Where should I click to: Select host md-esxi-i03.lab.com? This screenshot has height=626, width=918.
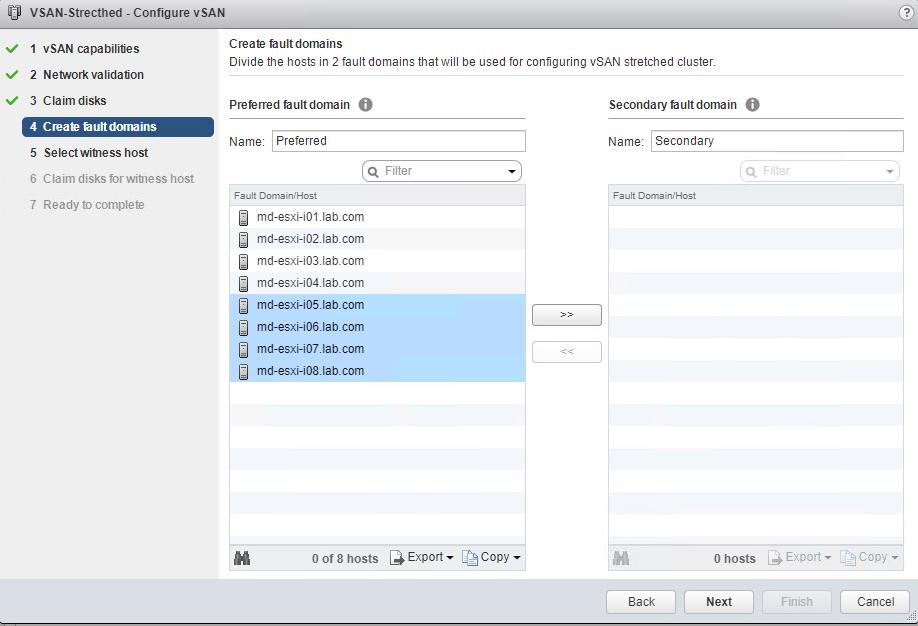pyautogui.click(x=377, y=261)
